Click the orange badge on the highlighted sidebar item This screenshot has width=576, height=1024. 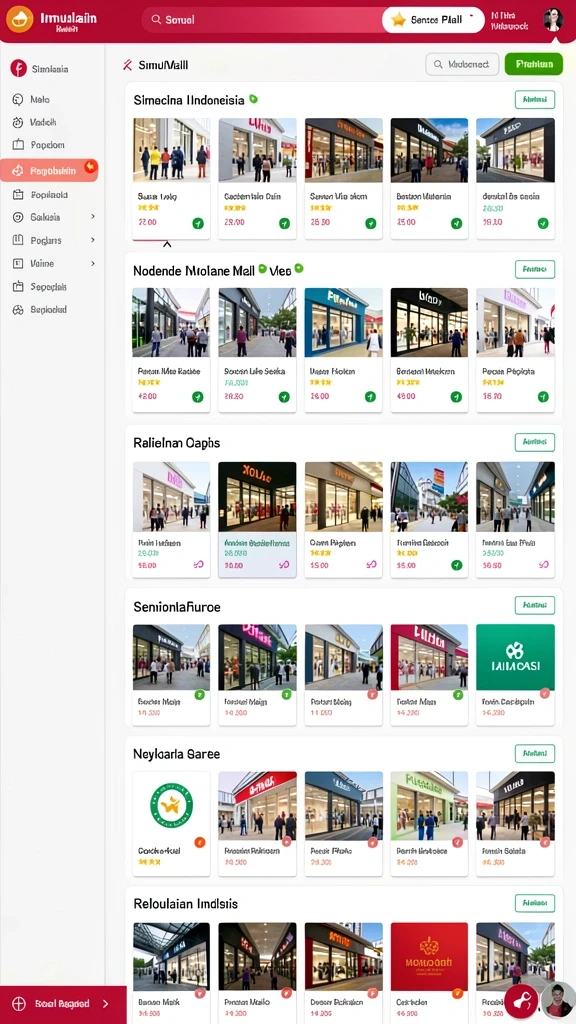(x=90, y=166)
